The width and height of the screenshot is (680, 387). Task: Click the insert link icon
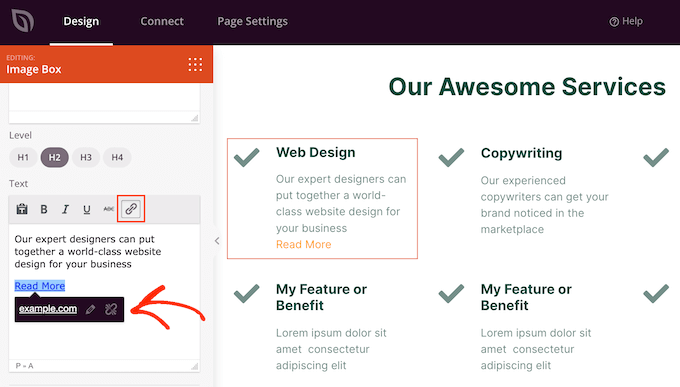point(131,209)
